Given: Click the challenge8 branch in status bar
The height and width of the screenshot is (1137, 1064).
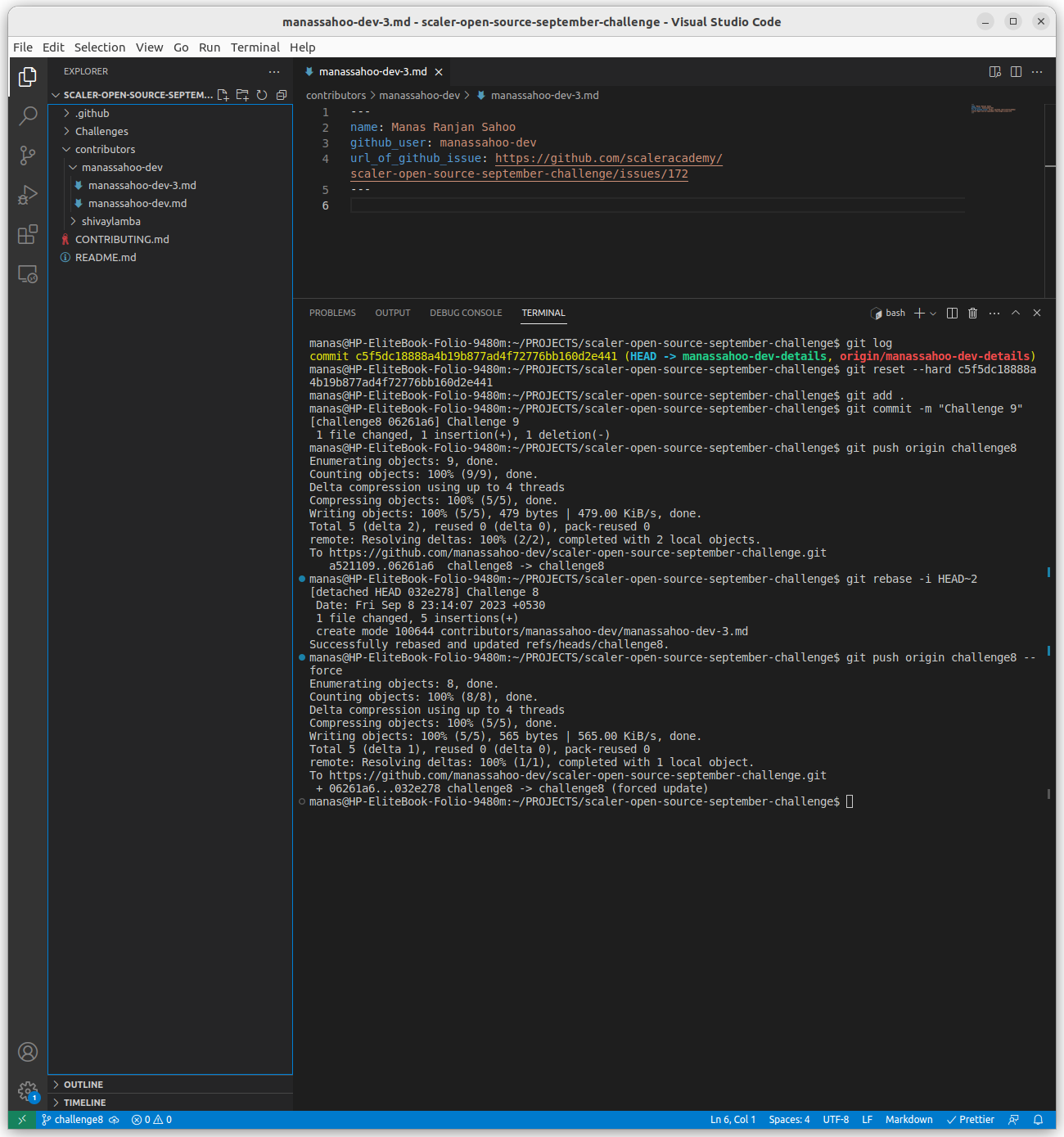Looking at the screenshot, I should tap(74, 1119).
